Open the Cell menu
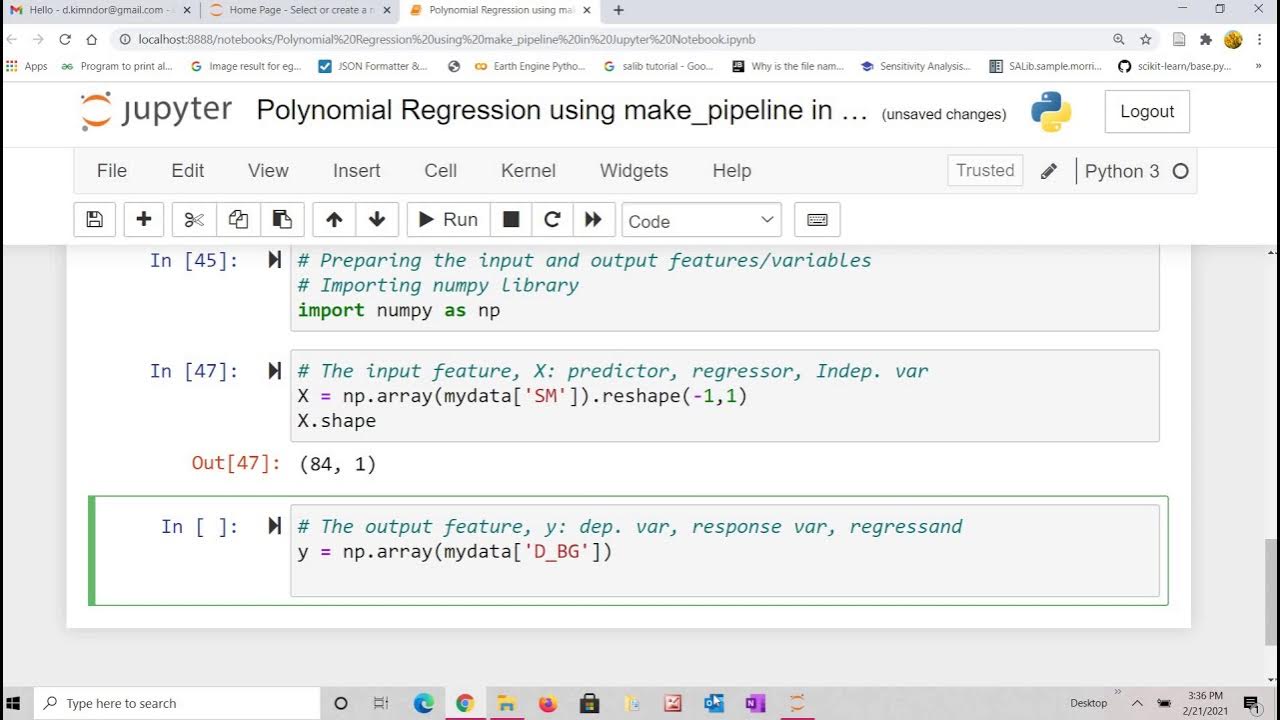Image resolution: width=1280 pixels, height=720 pixels. pyautogui.click(x=441, y=171)
